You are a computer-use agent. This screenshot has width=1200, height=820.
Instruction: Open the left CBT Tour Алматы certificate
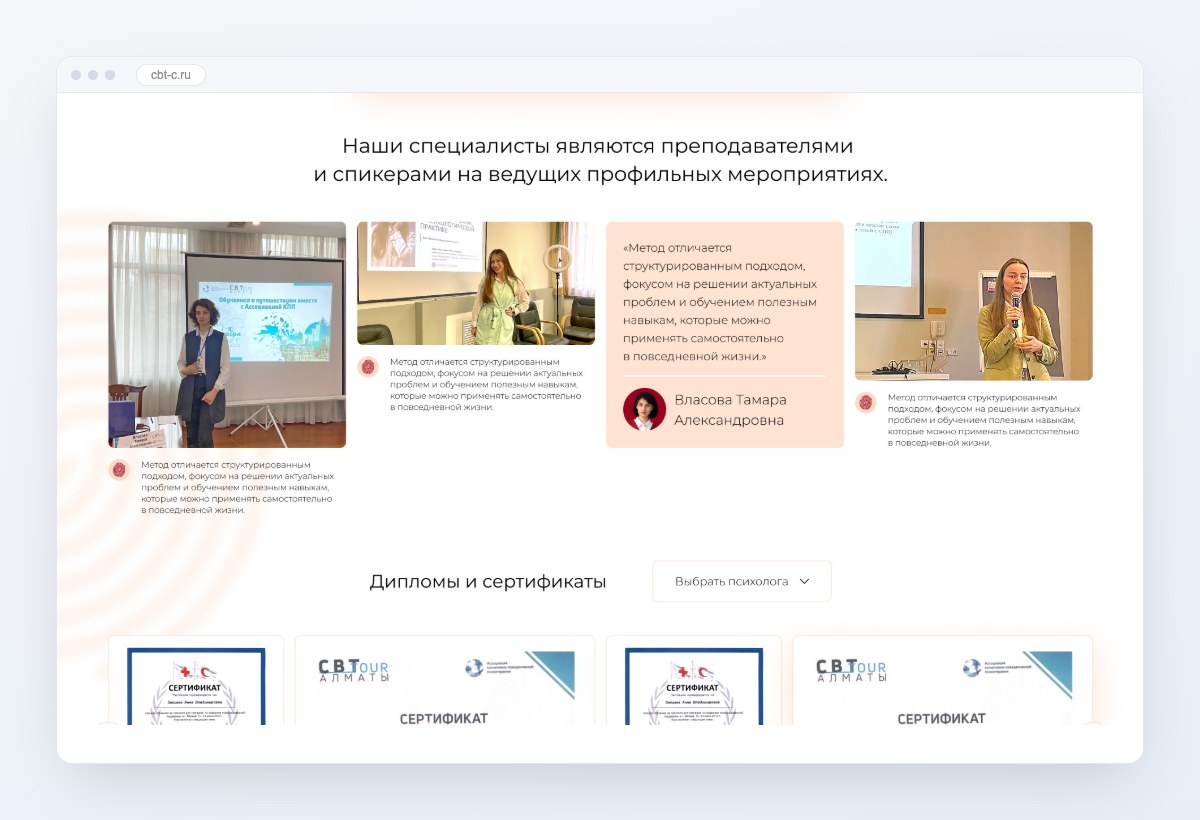pos(445,680)
